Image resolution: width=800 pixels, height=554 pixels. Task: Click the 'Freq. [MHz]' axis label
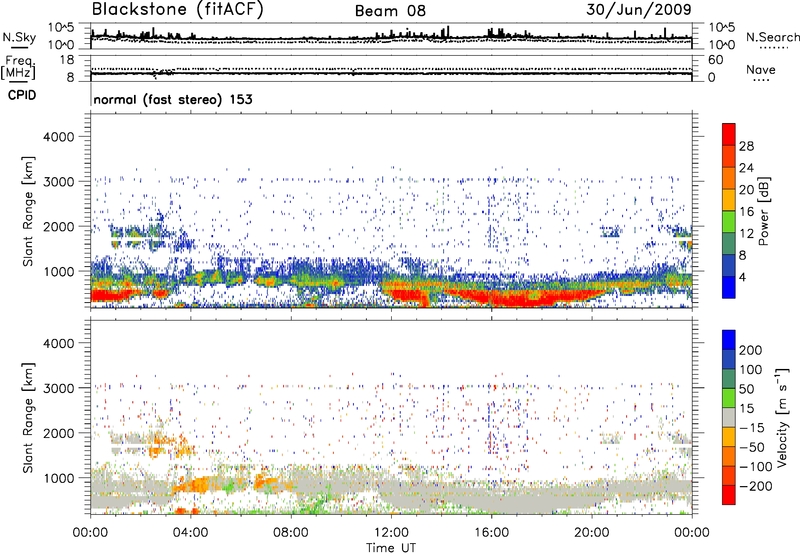pyautogui.click(x=18, y=68)
